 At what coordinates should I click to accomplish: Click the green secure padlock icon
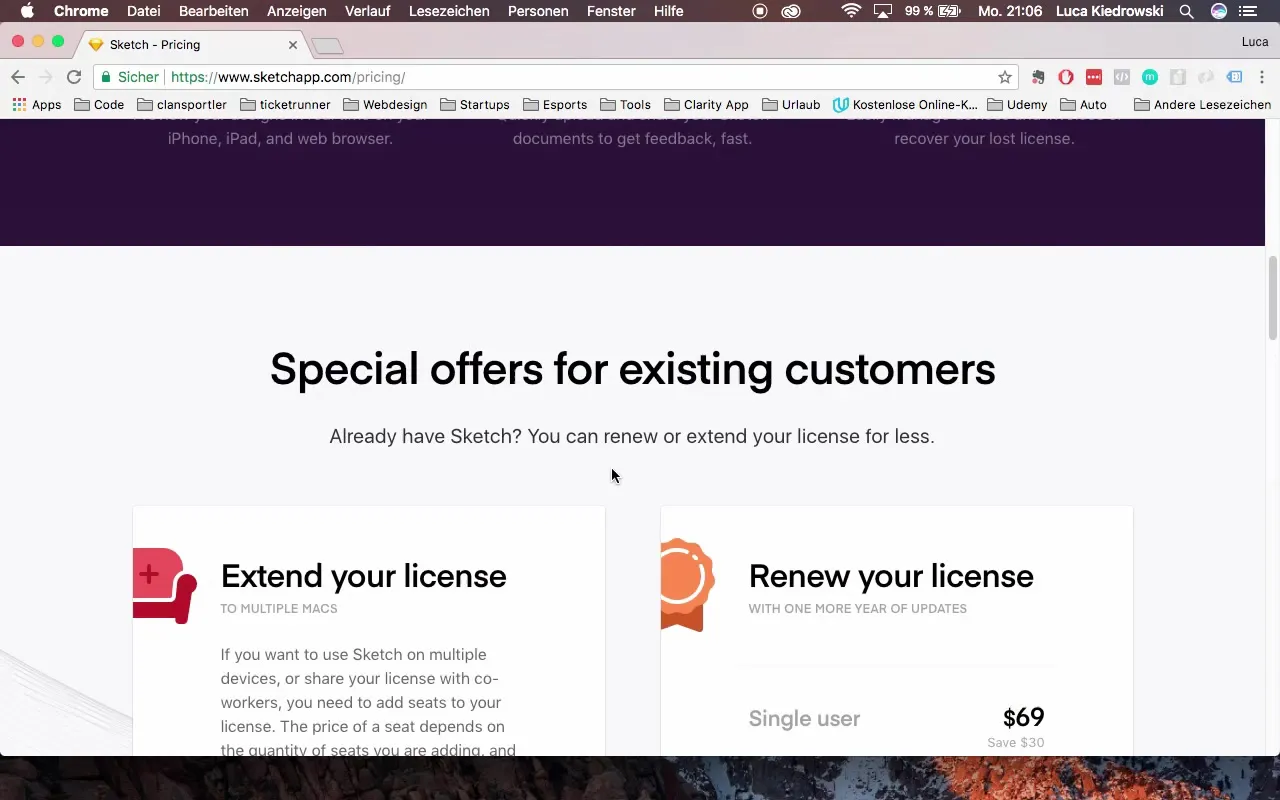[106, 77]
